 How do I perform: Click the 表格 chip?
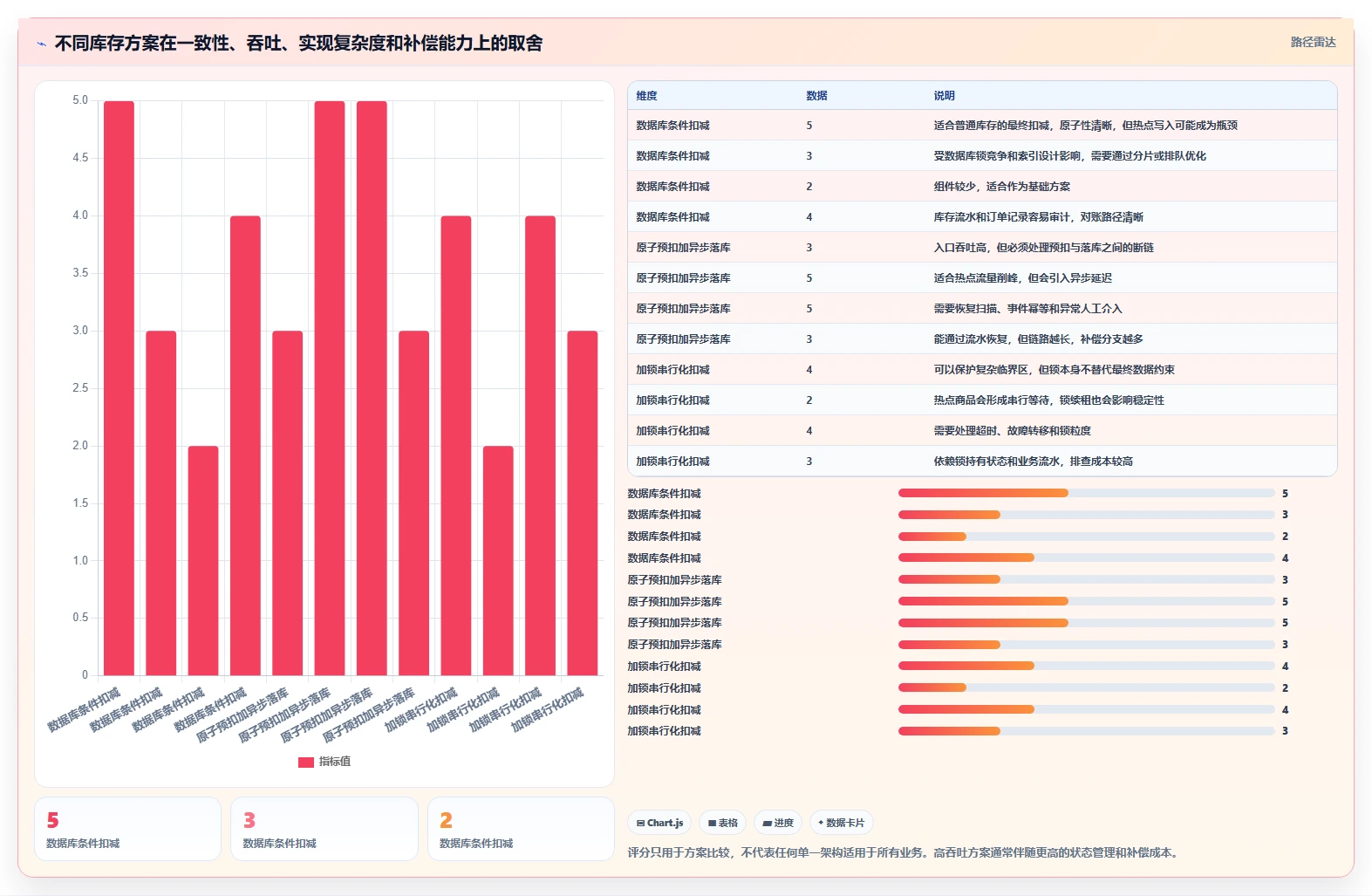(723, 823)
